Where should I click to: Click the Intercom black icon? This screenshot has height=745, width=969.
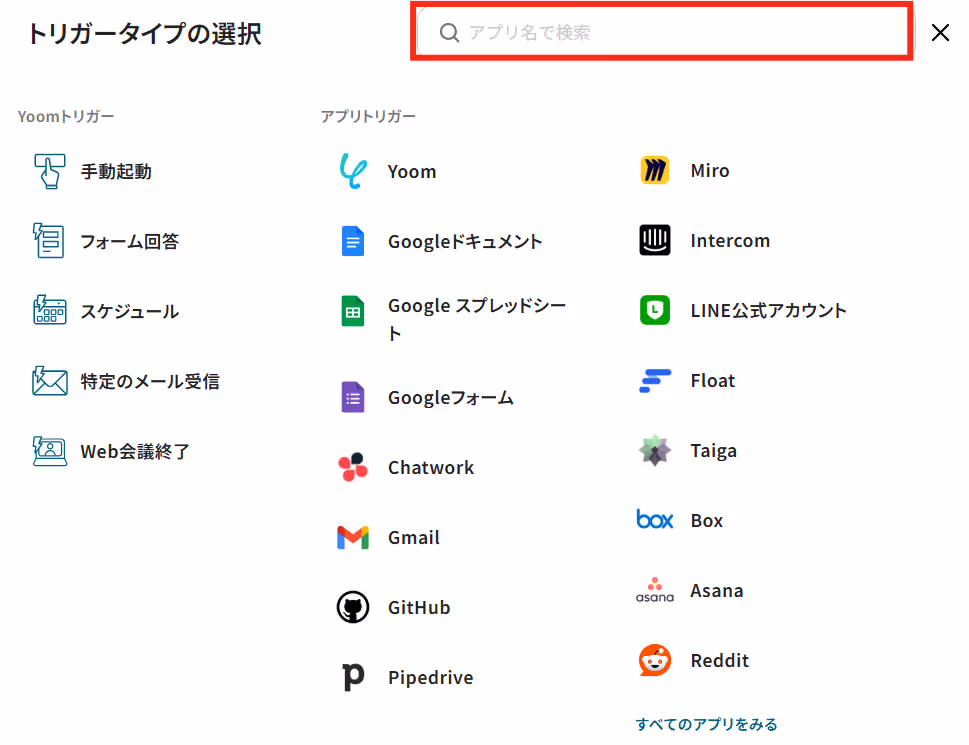click(655, 240)
